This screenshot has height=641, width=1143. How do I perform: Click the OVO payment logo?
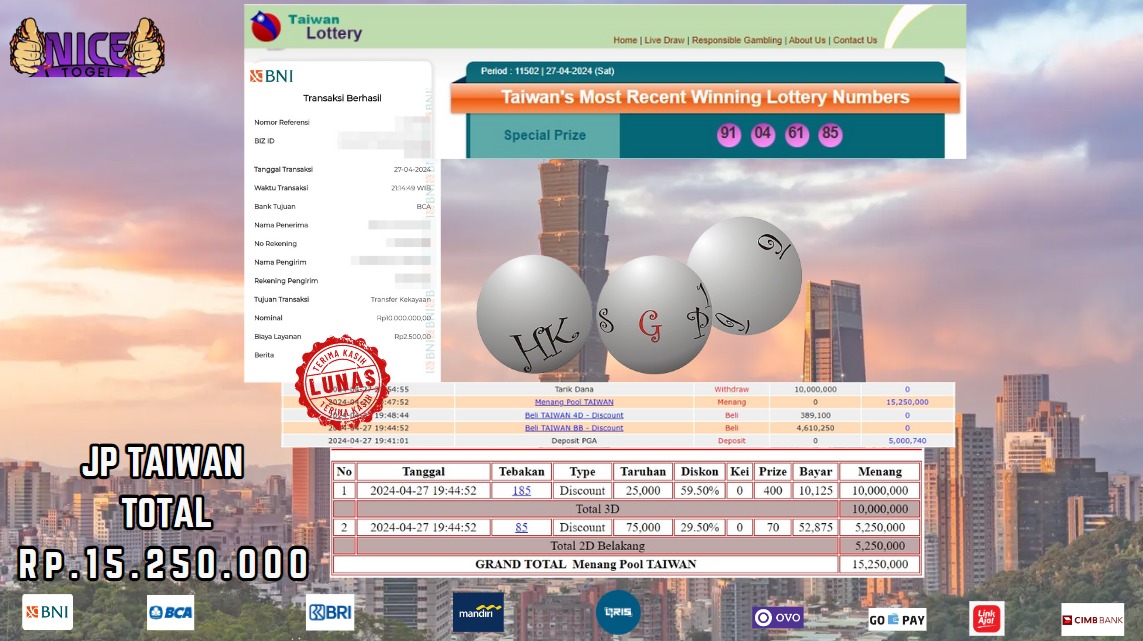[777, 617]
